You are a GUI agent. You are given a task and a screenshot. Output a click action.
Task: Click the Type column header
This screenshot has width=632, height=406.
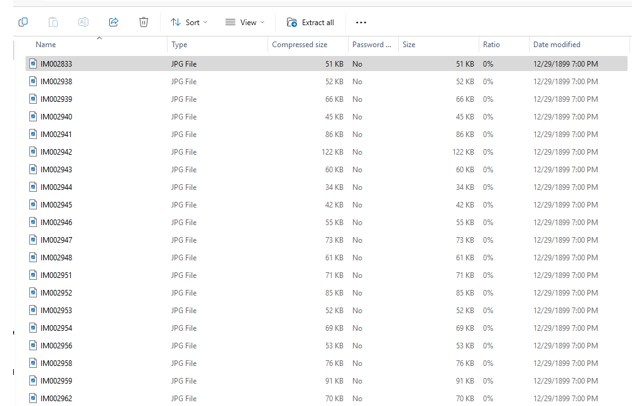click(x=180, y=45)
